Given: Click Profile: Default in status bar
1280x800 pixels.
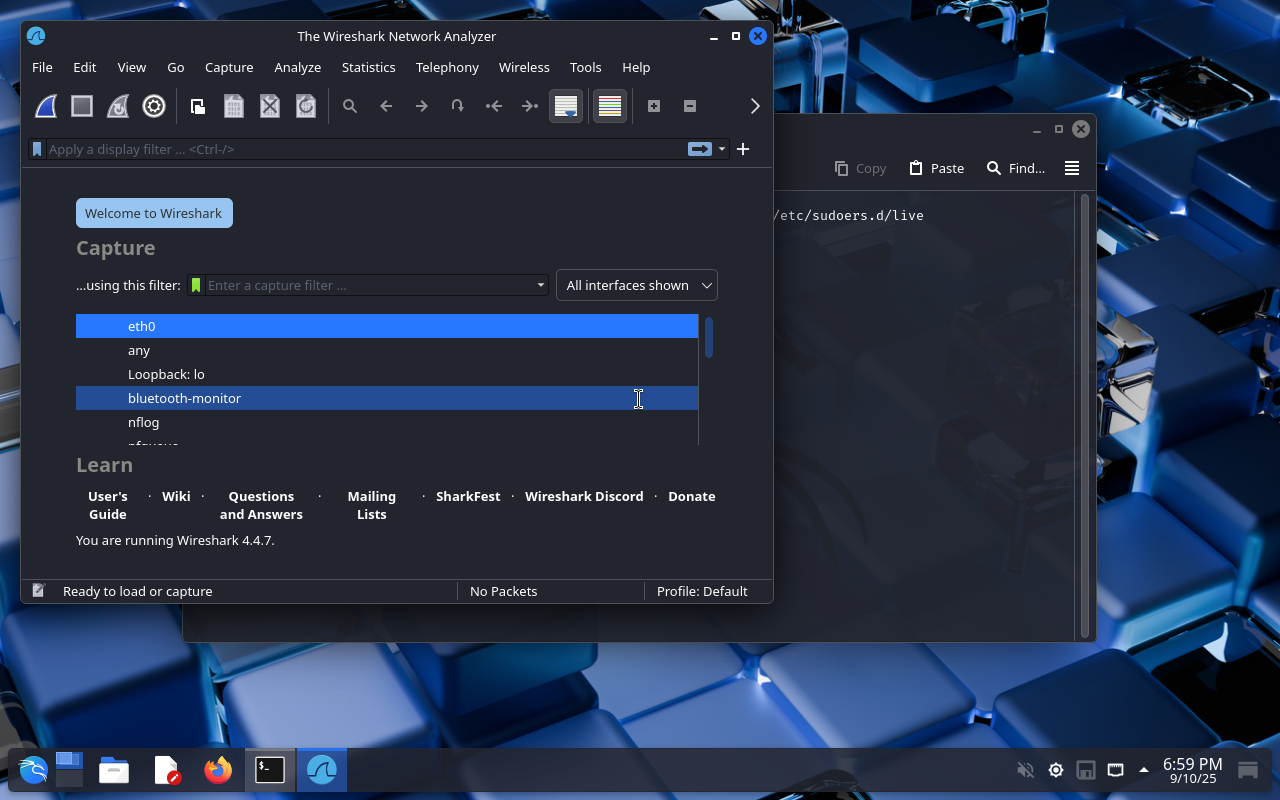Looking at the screenshot, I should click(x=702, y=591).
